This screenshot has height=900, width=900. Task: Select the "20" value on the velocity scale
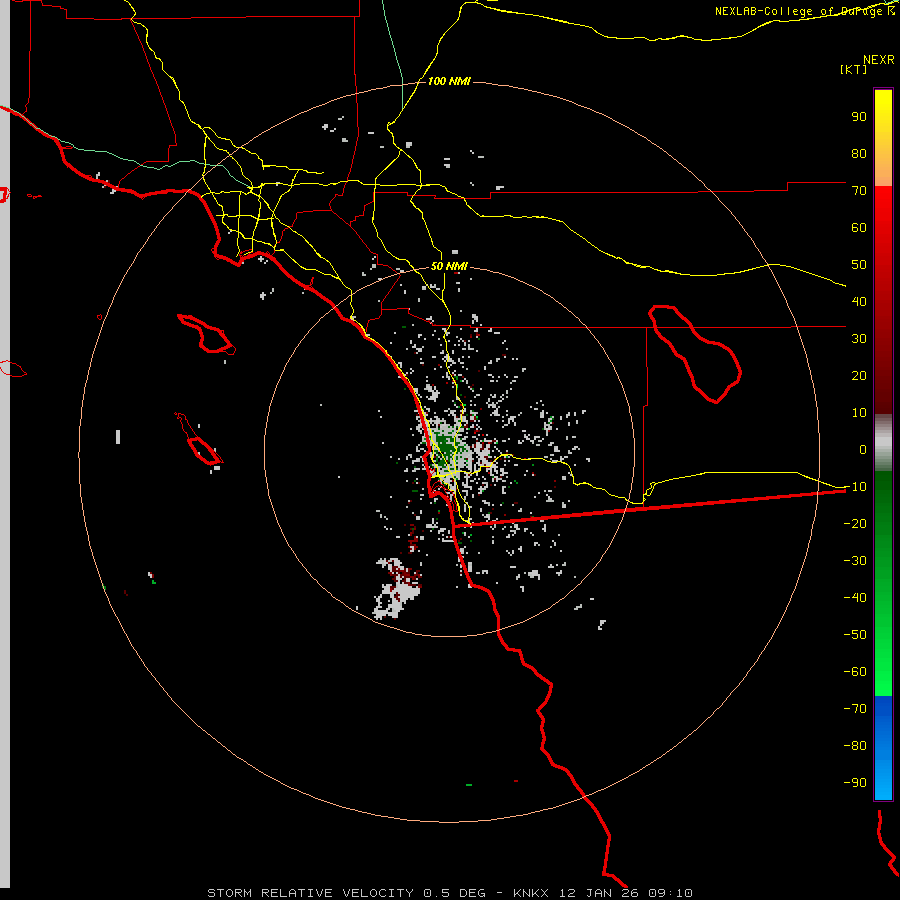(859, 376)
